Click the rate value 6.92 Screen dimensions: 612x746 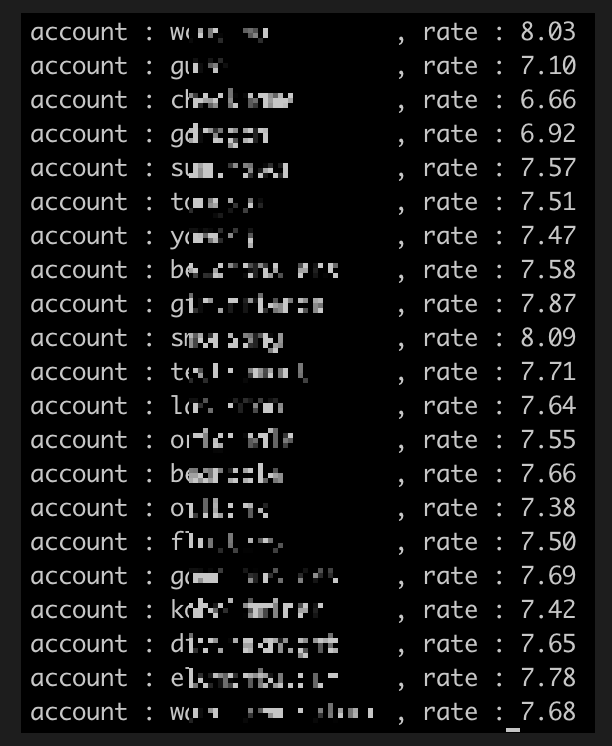pos(548,134)
